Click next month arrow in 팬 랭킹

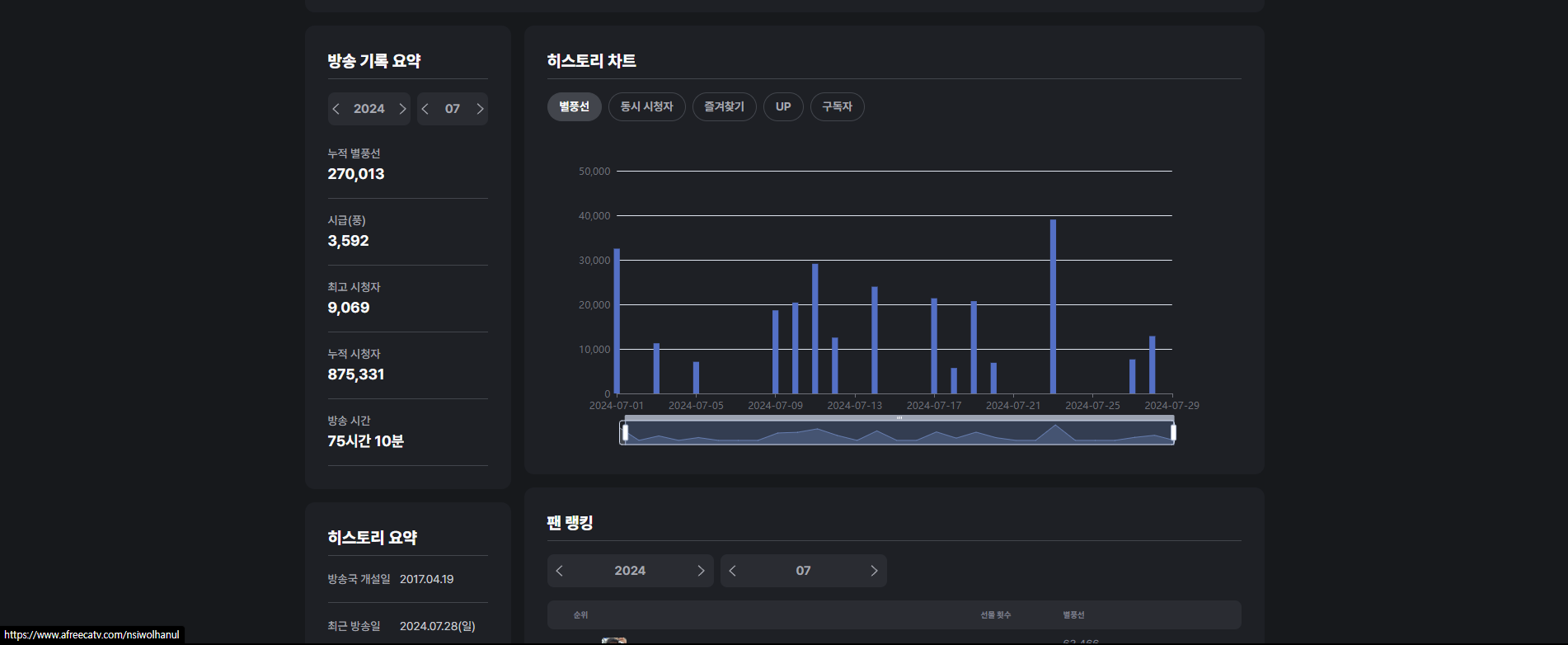(874, 571)
